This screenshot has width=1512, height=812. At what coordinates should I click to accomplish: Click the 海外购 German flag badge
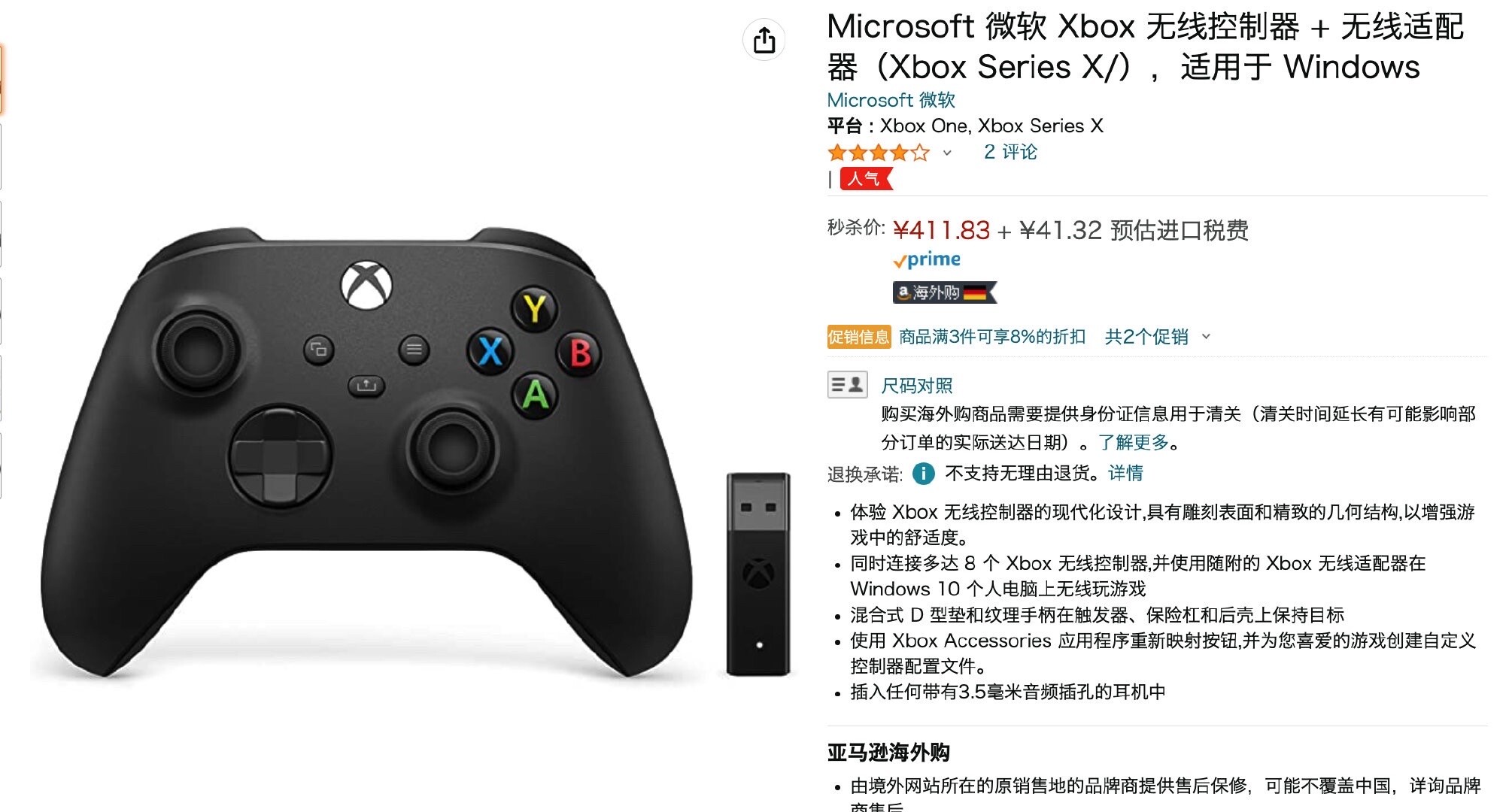pos(945,292)
